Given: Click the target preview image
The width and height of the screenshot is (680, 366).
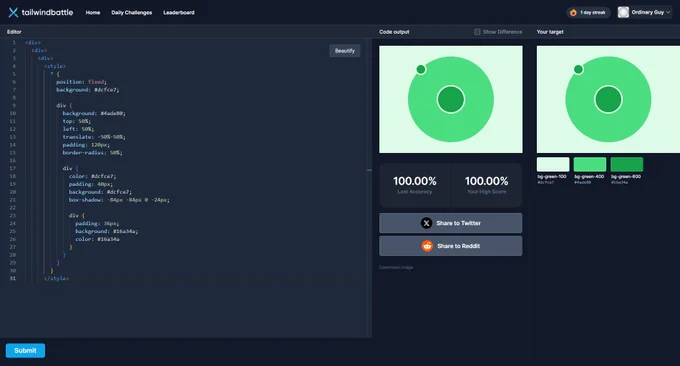Looking at the screenshot, I should (x=608, y=99).
